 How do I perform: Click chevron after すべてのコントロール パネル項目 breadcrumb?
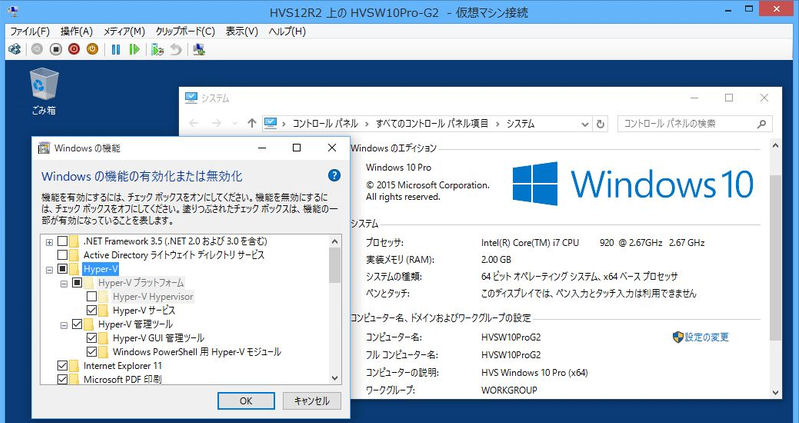point(497,124)
